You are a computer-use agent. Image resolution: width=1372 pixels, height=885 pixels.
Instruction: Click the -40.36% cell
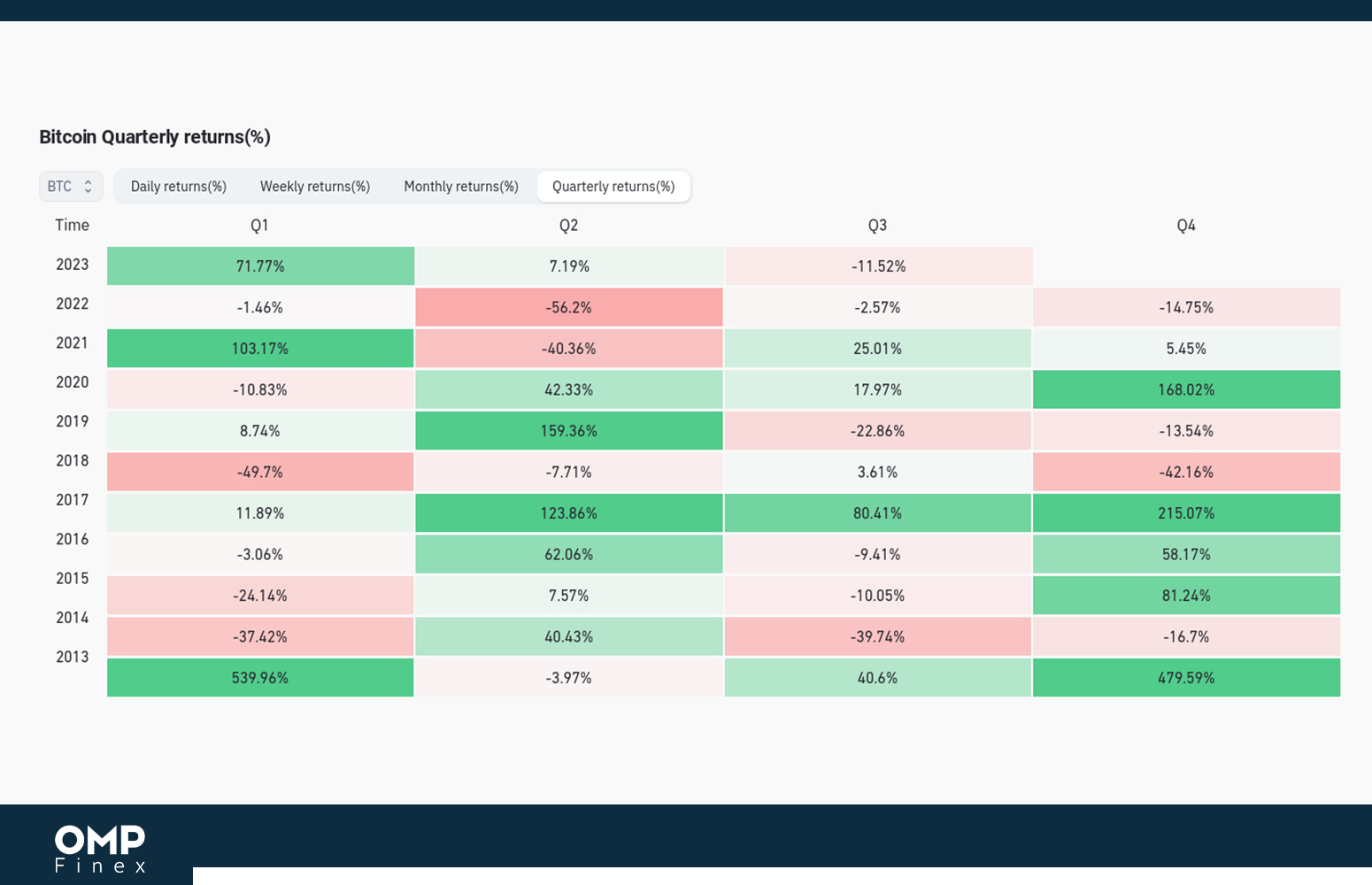pos(569,349)
